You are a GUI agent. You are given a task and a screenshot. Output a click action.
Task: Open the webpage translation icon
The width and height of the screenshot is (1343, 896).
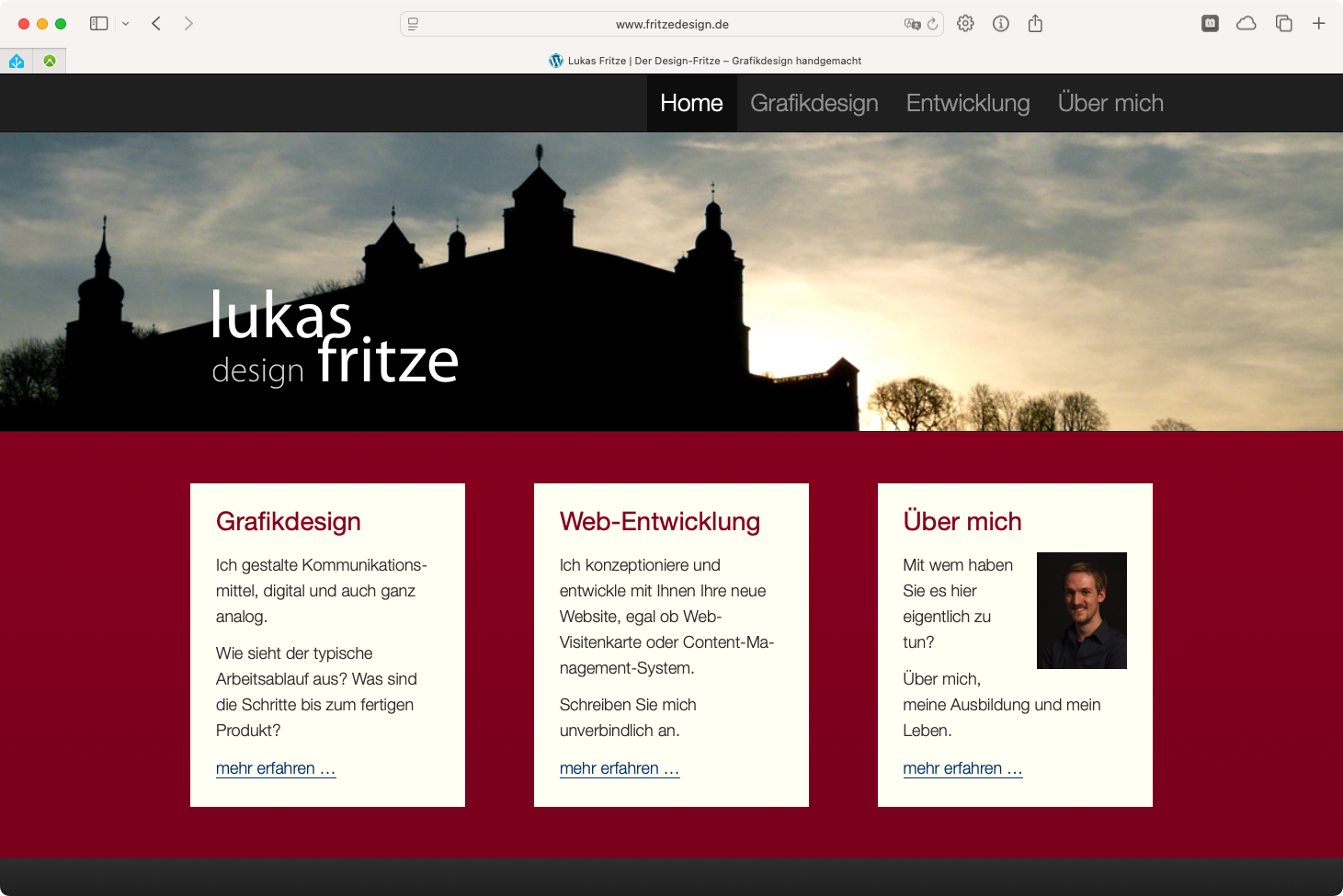910,24
